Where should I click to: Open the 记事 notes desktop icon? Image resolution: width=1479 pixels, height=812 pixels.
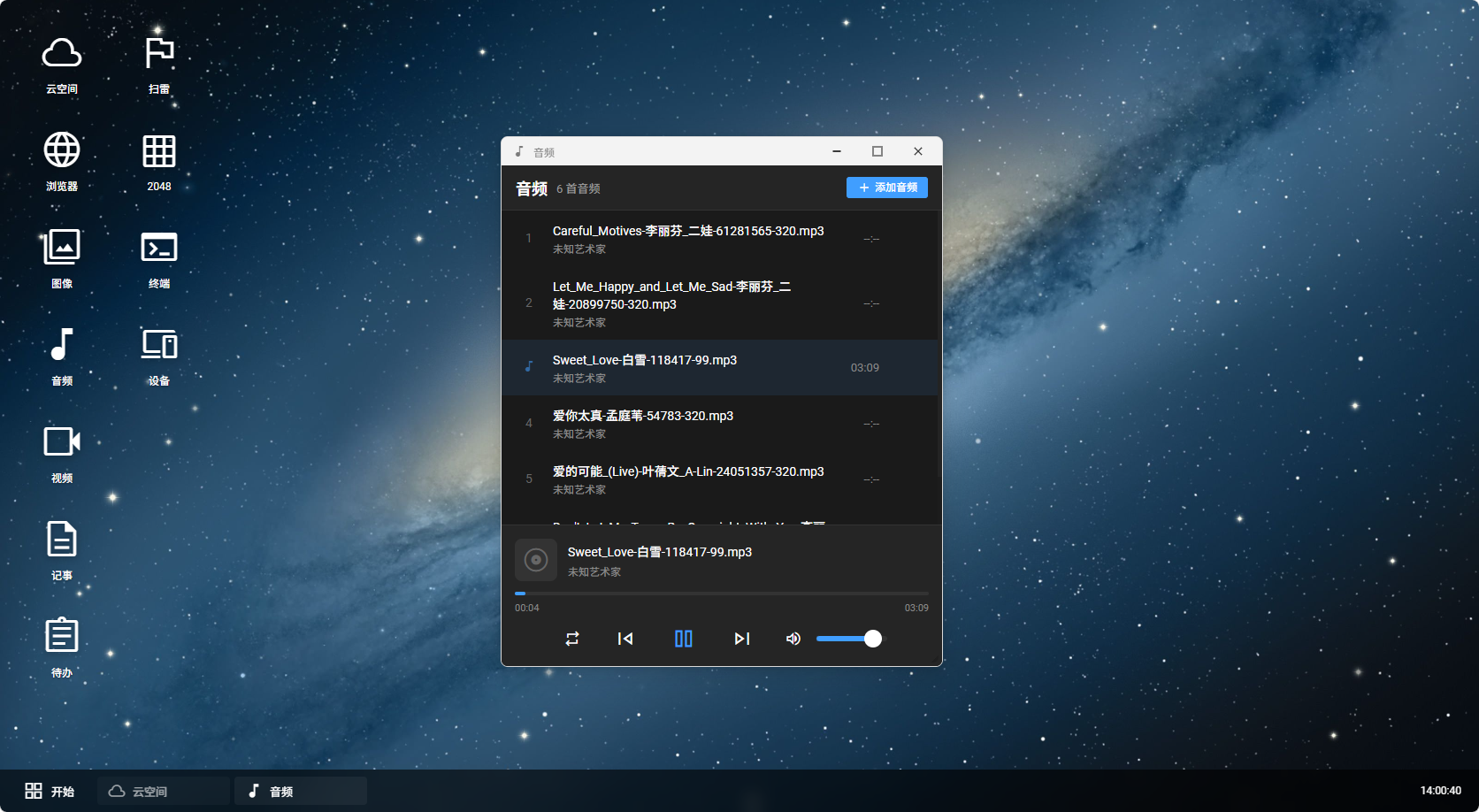62,552
